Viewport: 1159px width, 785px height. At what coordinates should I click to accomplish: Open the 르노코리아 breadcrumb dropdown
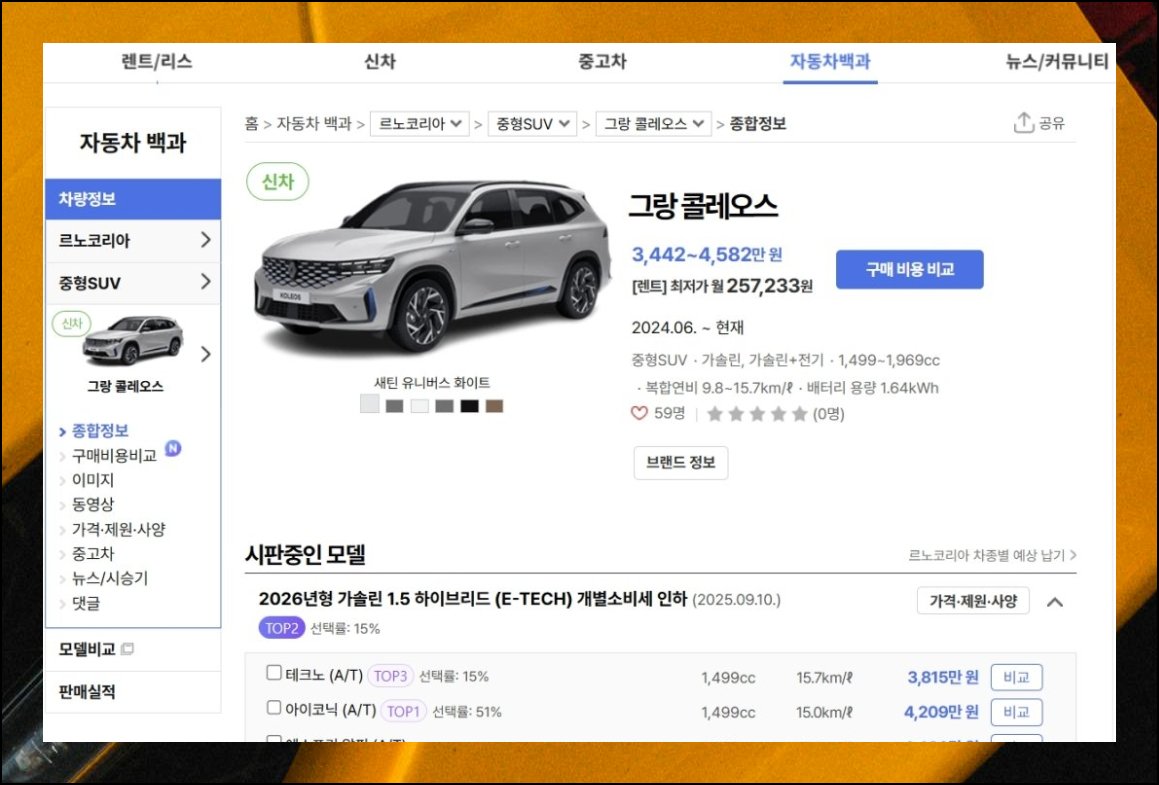point(420,123)
